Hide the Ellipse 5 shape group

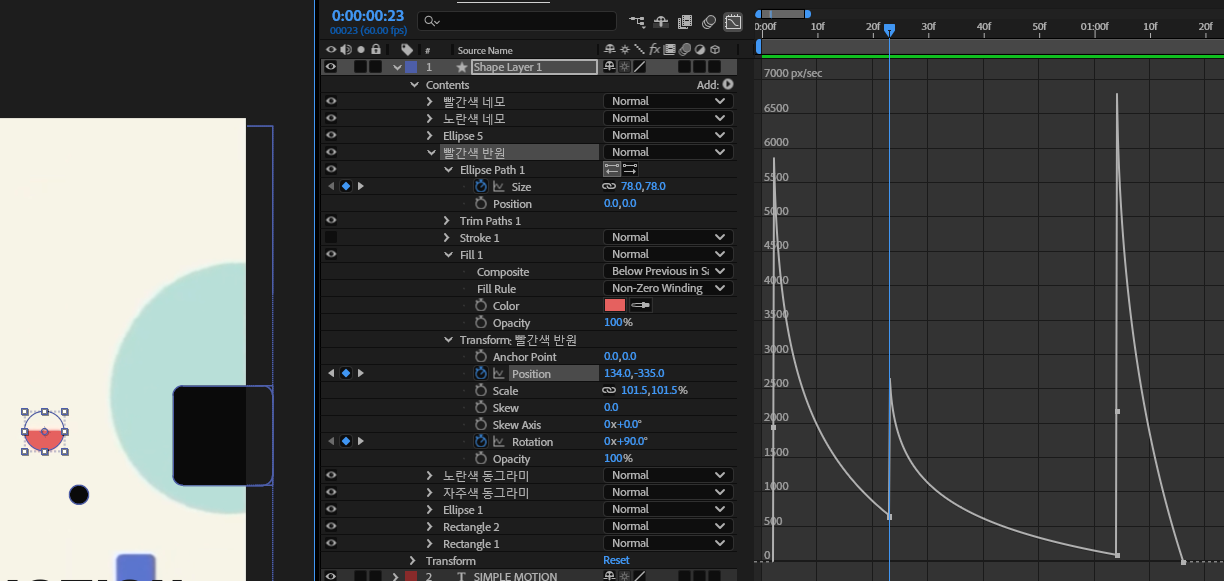click(330, 135)
